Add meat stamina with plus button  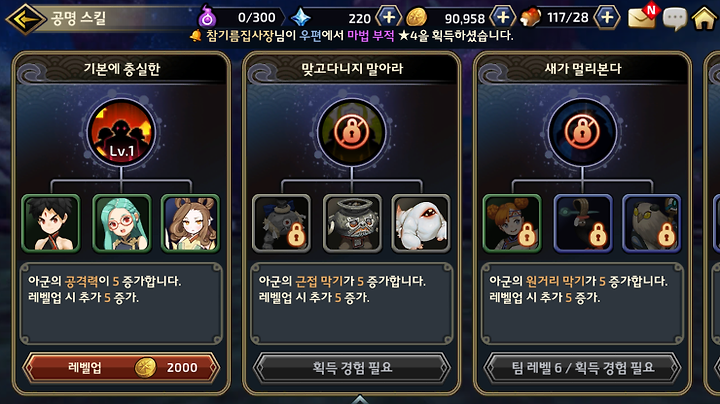(x=607, y=17)
